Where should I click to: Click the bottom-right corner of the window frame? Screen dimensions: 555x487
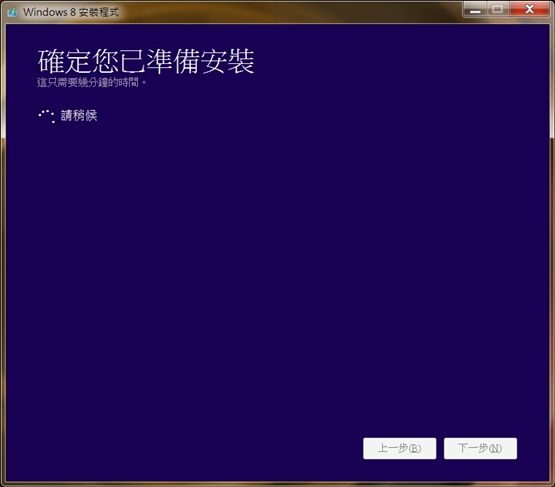click(x=552, y=484)
